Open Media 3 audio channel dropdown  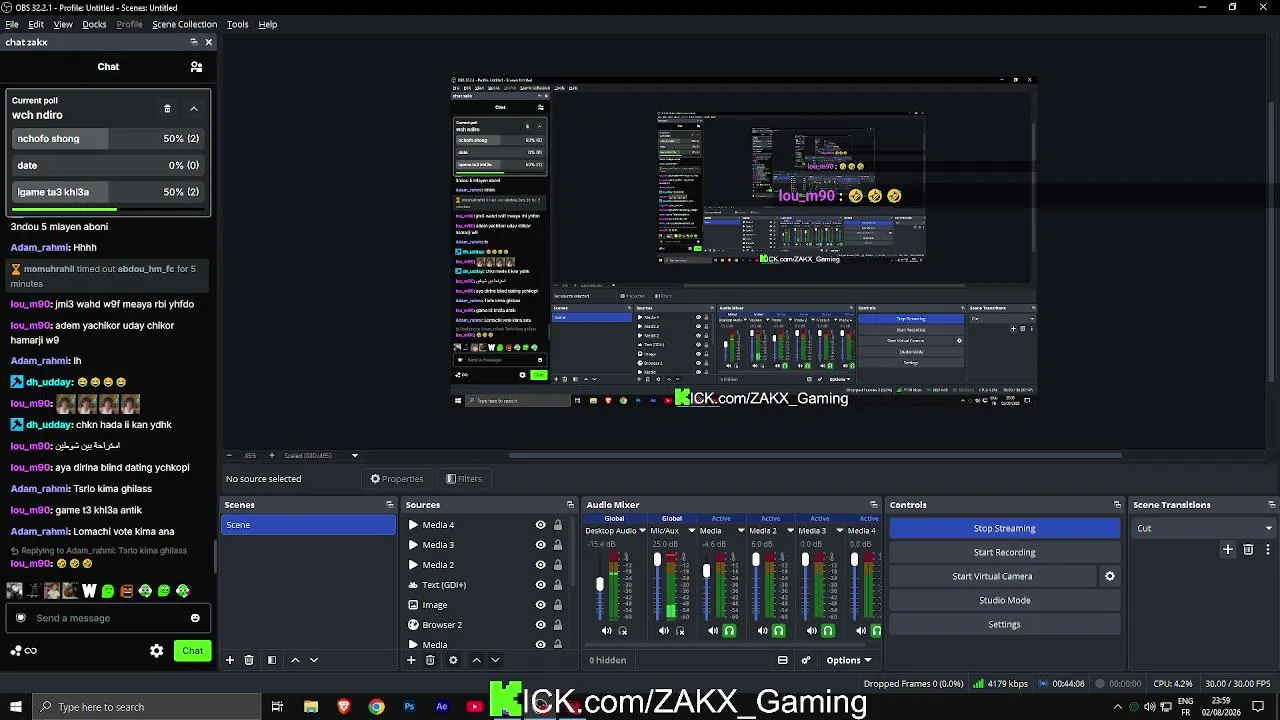(x=839, y=531)
